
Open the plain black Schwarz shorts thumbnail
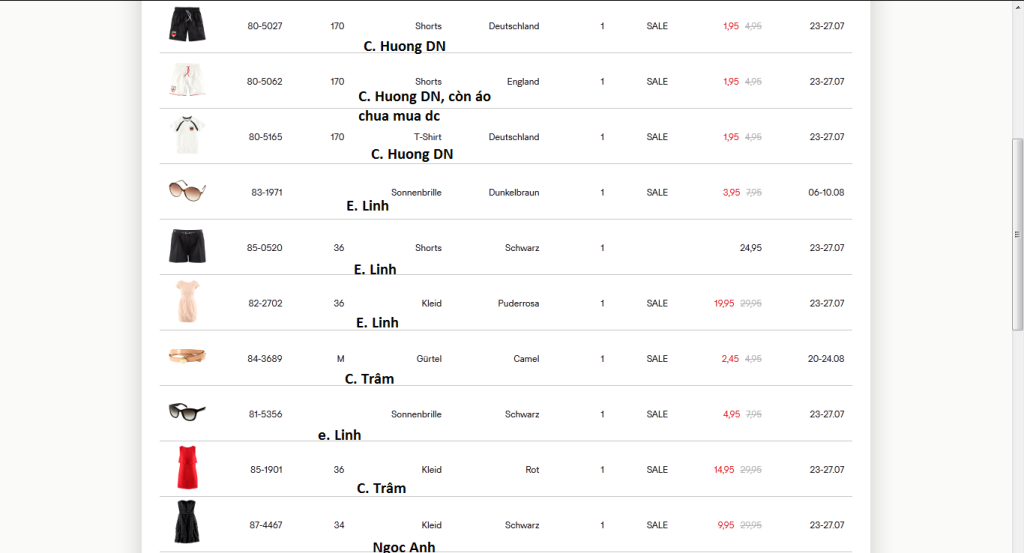187,246
